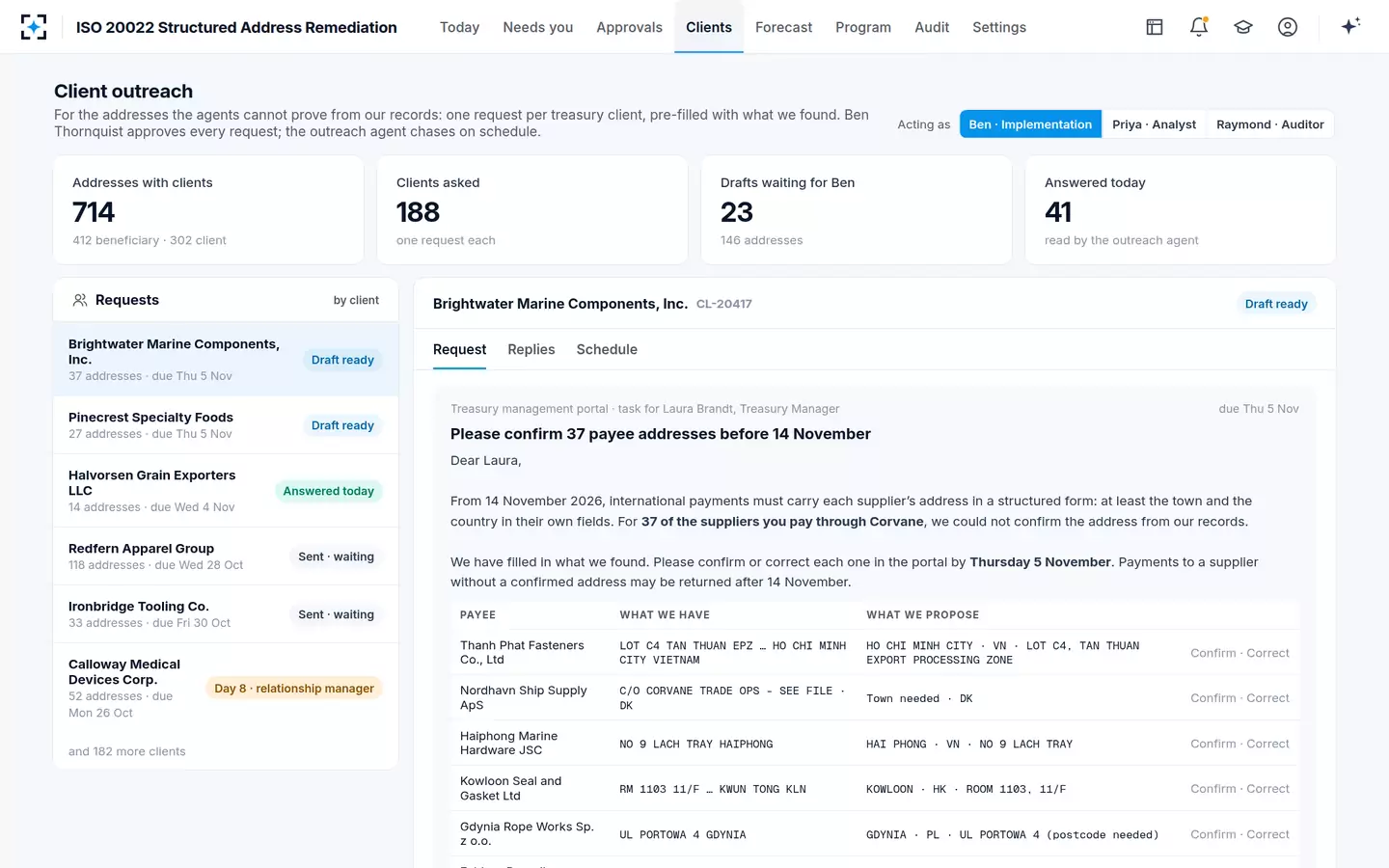Show the Schedule tab
Viewport: 1389px width, 868px height.
tap(607, 349)
